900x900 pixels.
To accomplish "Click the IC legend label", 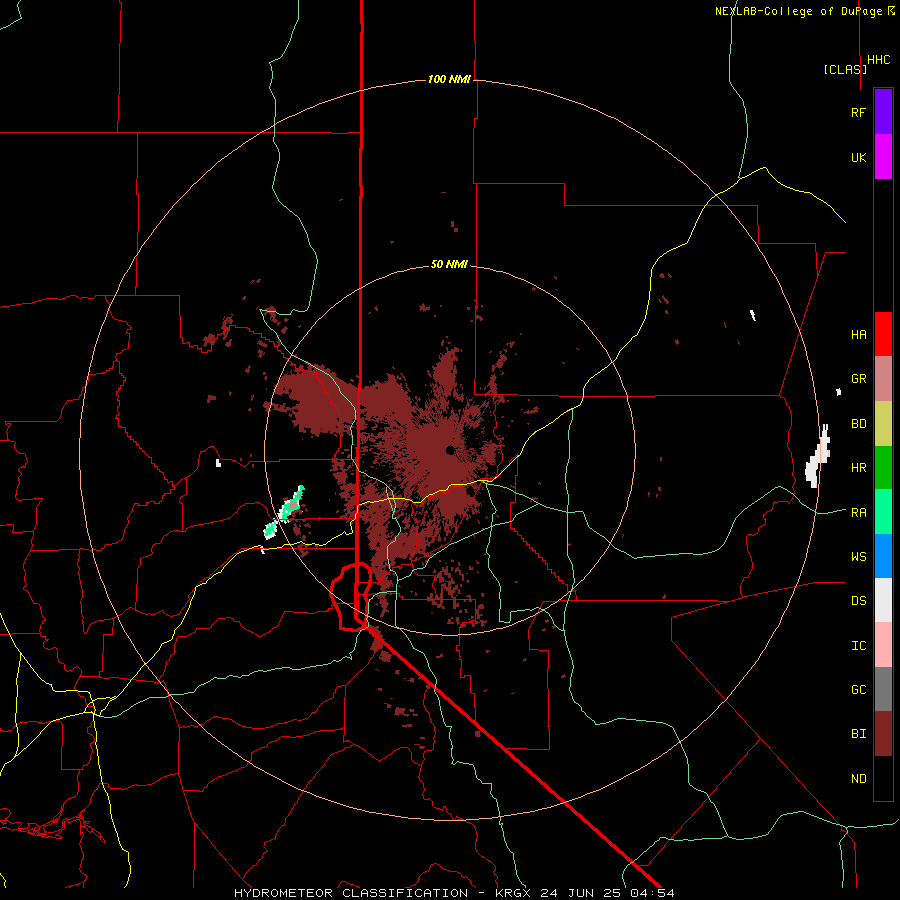I will click(x=858, y=646).
